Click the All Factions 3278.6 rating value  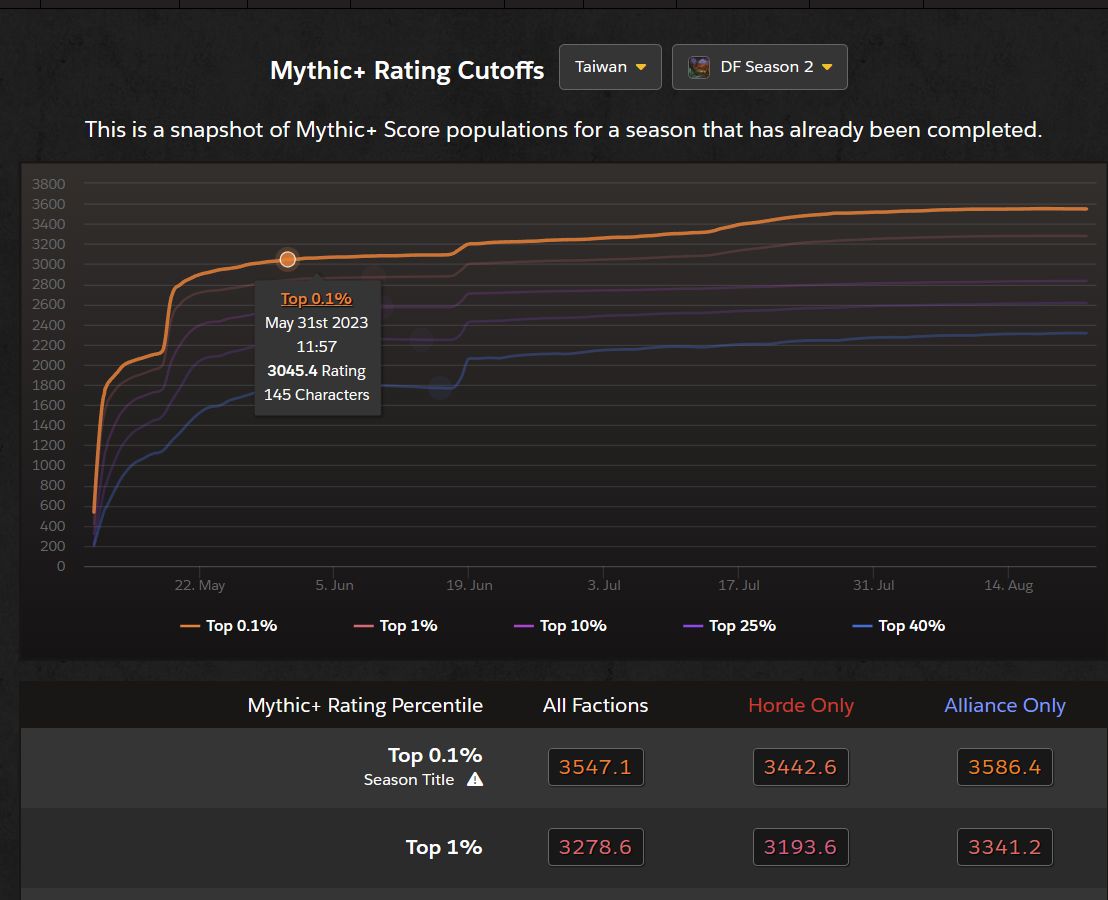point(595,847)
